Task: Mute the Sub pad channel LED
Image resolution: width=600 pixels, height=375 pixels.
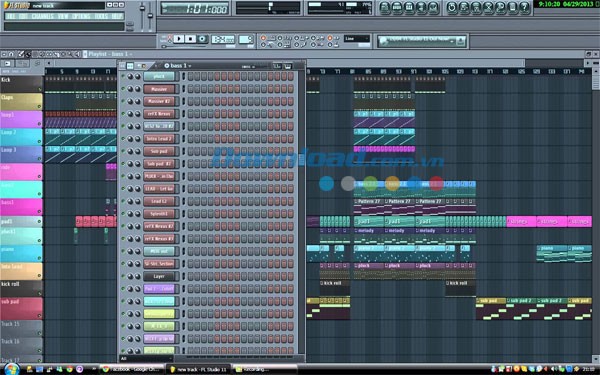Action: 123,151
